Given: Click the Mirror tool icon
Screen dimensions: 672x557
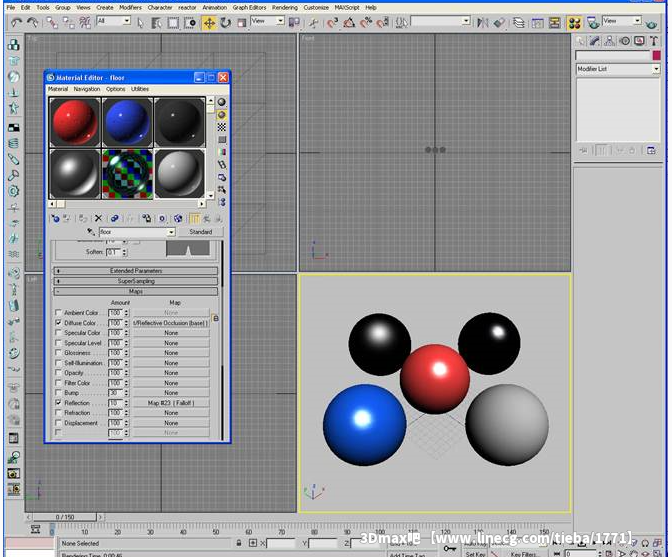Looking at the screenshot, I should 483,22.
